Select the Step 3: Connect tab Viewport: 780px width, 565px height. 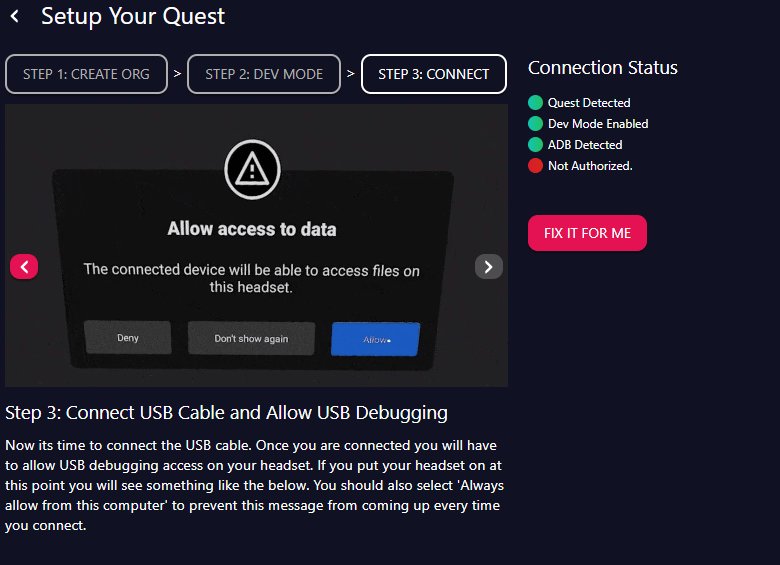433,74
